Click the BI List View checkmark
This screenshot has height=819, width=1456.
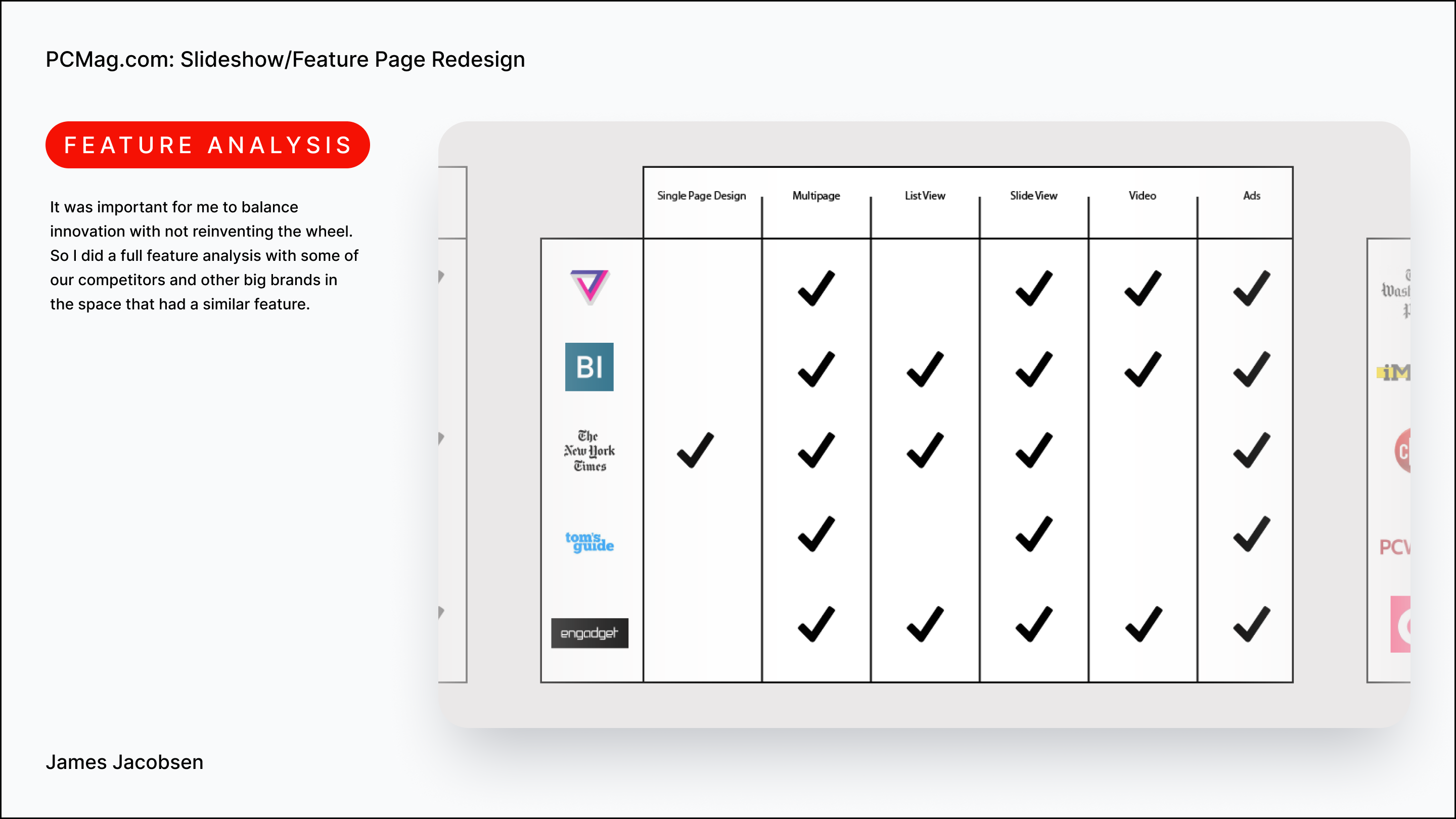pyautogui.click(x=925, y=369)
